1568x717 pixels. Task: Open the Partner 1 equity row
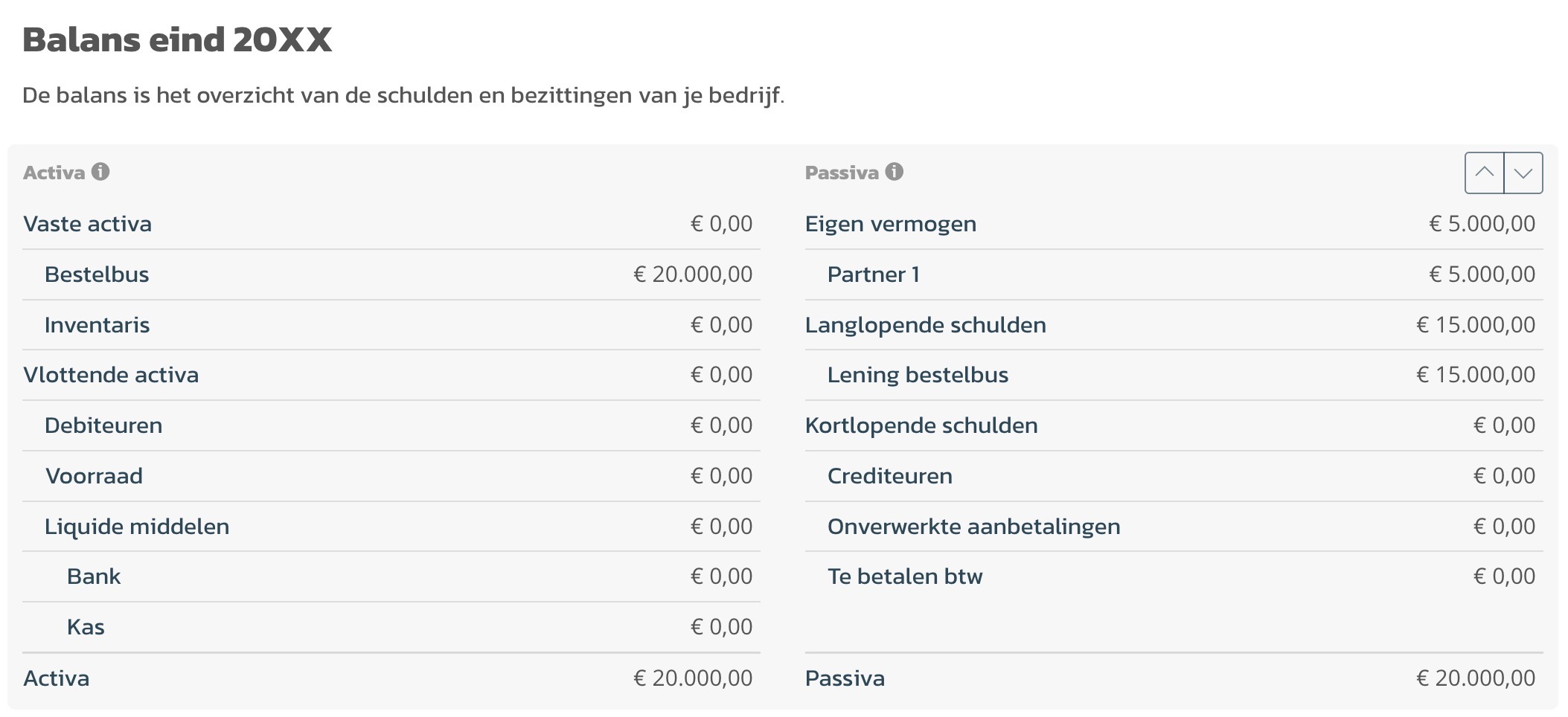1174,274
